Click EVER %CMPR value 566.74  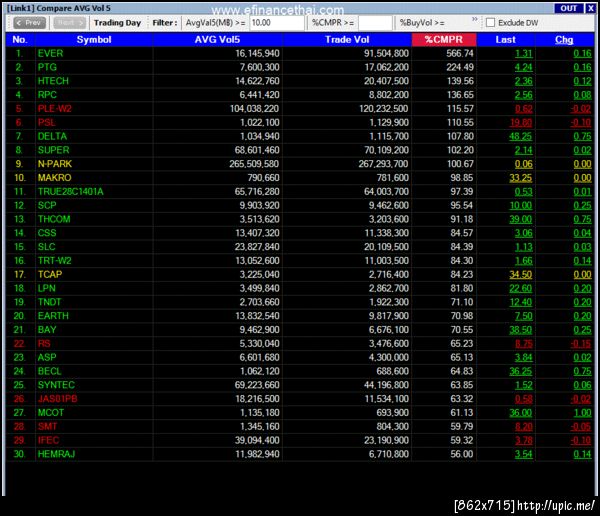click(x=460, y=54)
